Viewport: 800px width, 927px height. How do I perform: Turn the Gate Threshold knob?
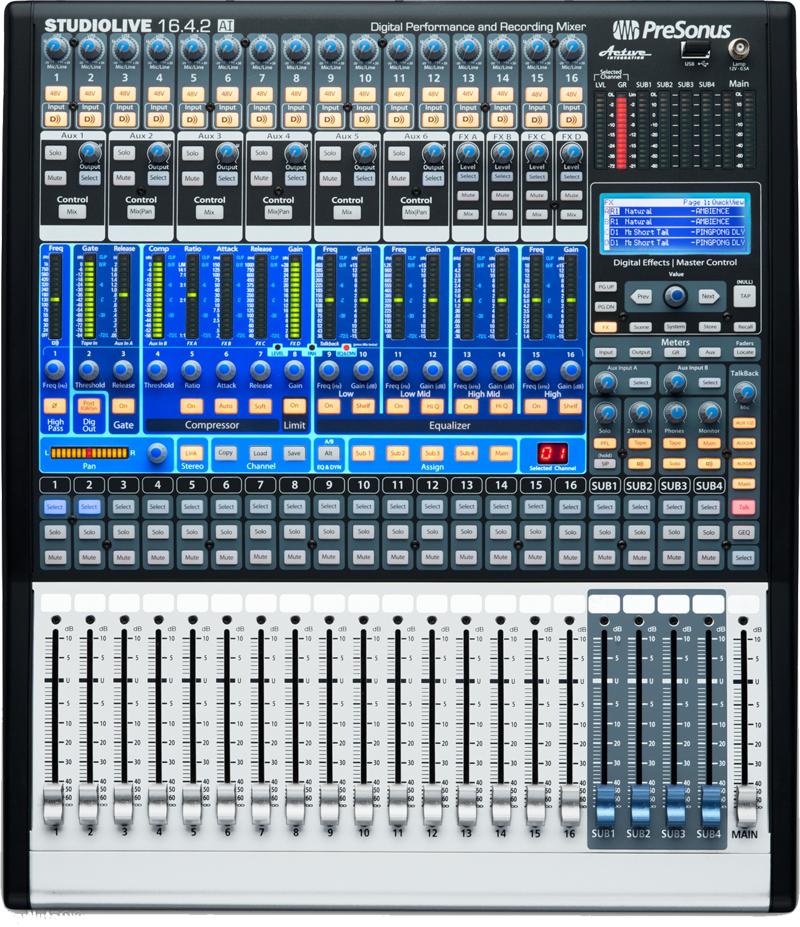point(89,370)
